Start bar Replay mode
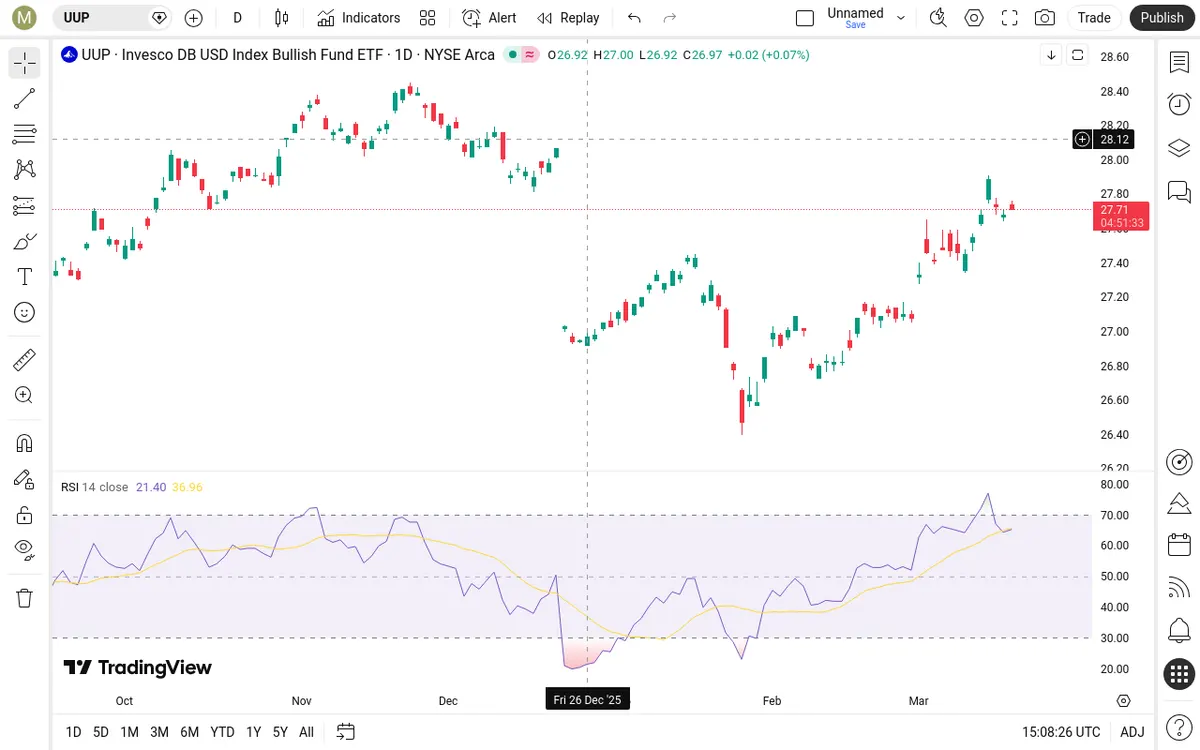 [x=568, y=18]
